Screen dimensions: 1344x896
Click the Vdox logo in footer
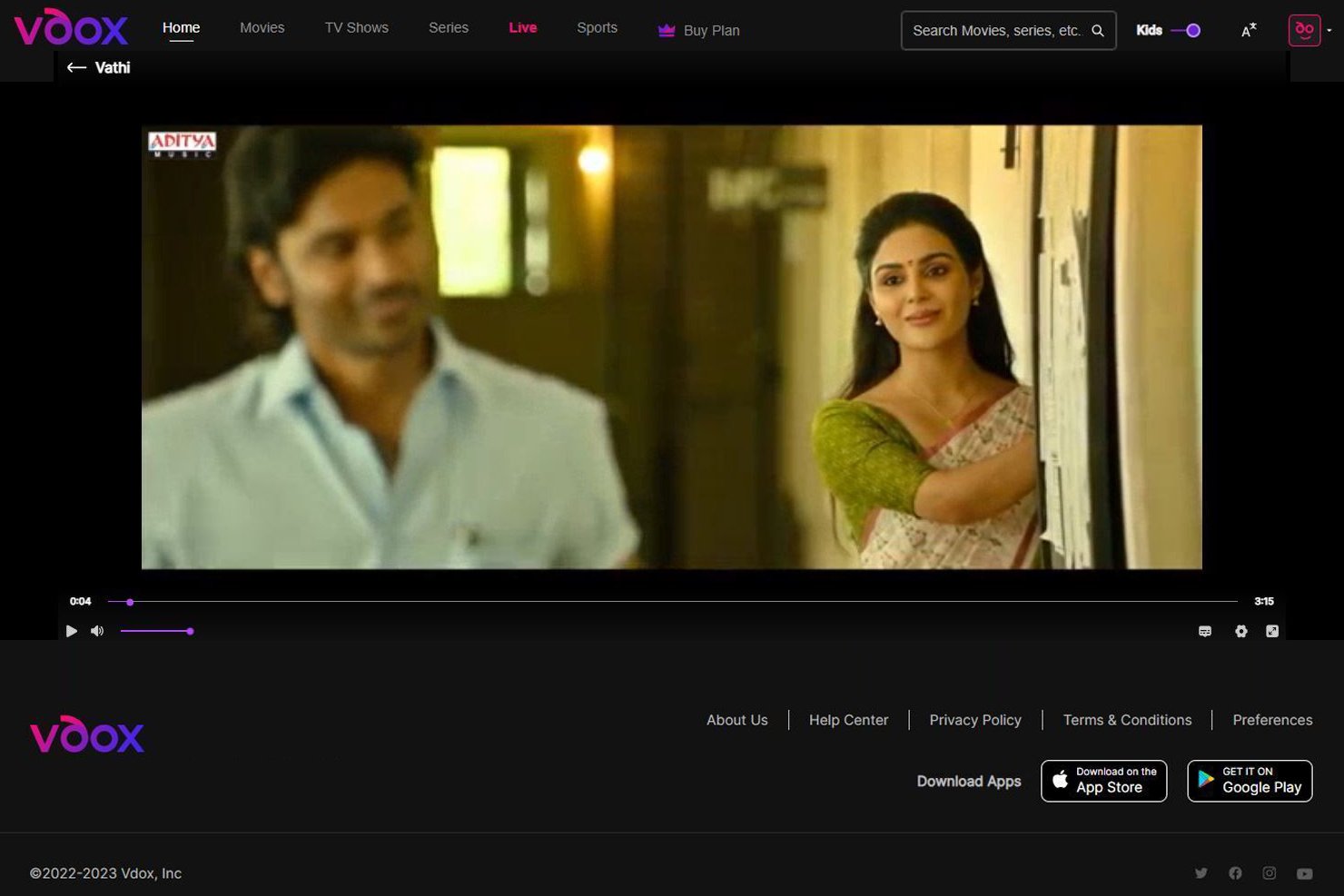click(87, 734)
